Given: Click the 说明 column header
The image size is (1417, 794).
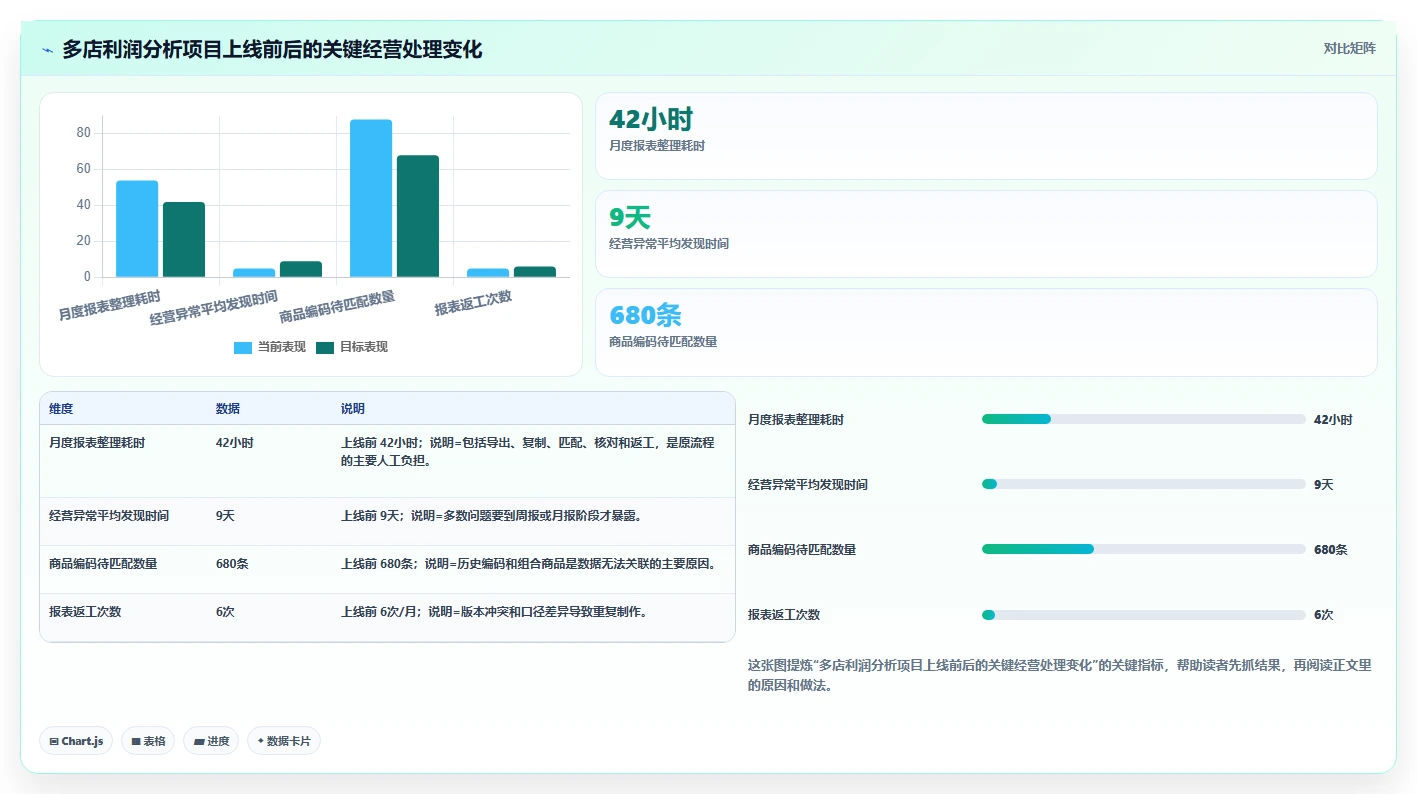Looking at the screenshot, I should pyautogui.click(x=353, y=409).
